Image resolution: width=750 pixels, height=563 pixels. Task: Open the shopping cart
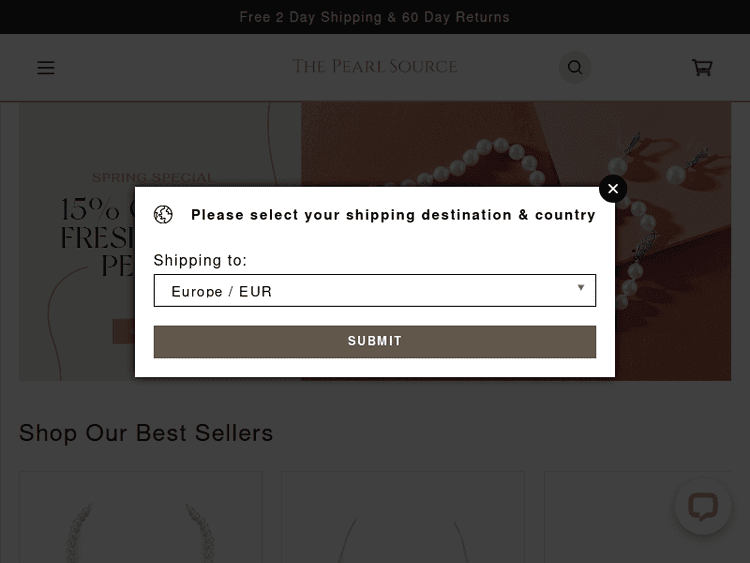pyautogui.click(x=702, y=68)
